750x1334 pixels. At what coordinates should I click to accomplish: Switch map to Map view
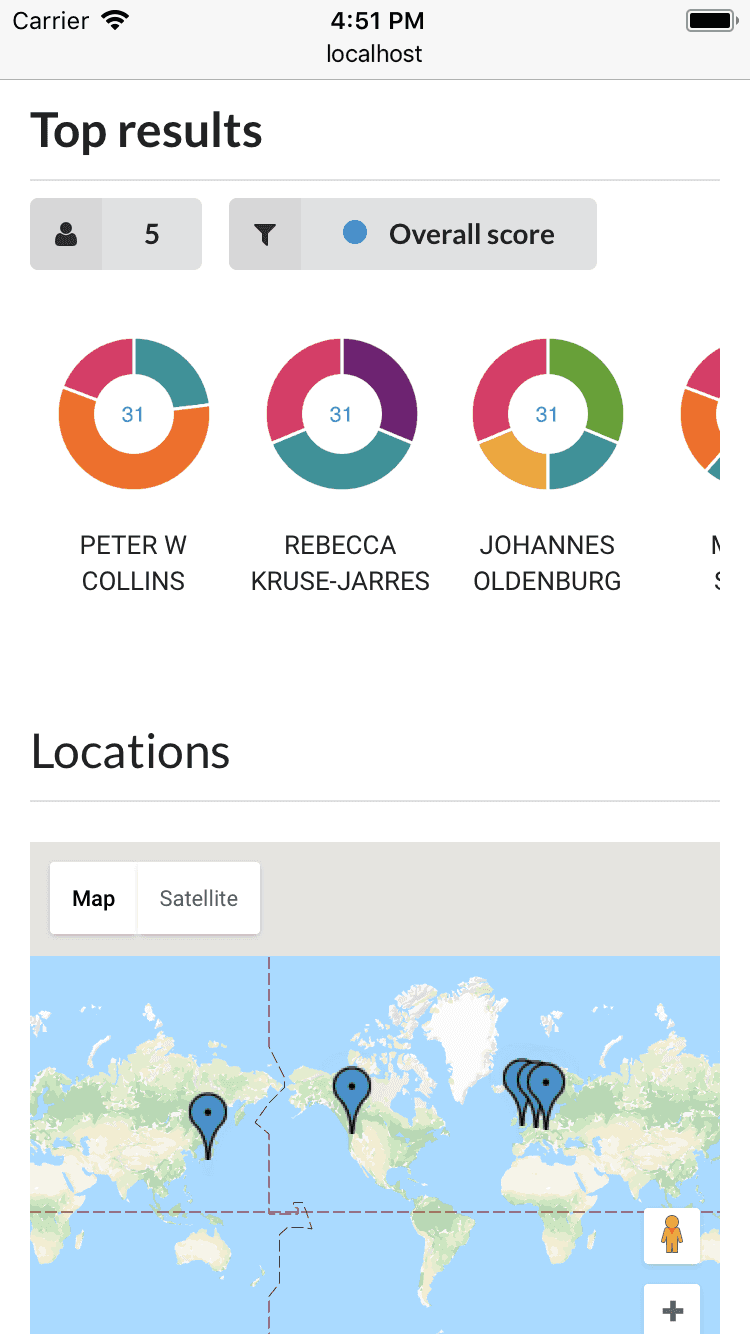93,898
